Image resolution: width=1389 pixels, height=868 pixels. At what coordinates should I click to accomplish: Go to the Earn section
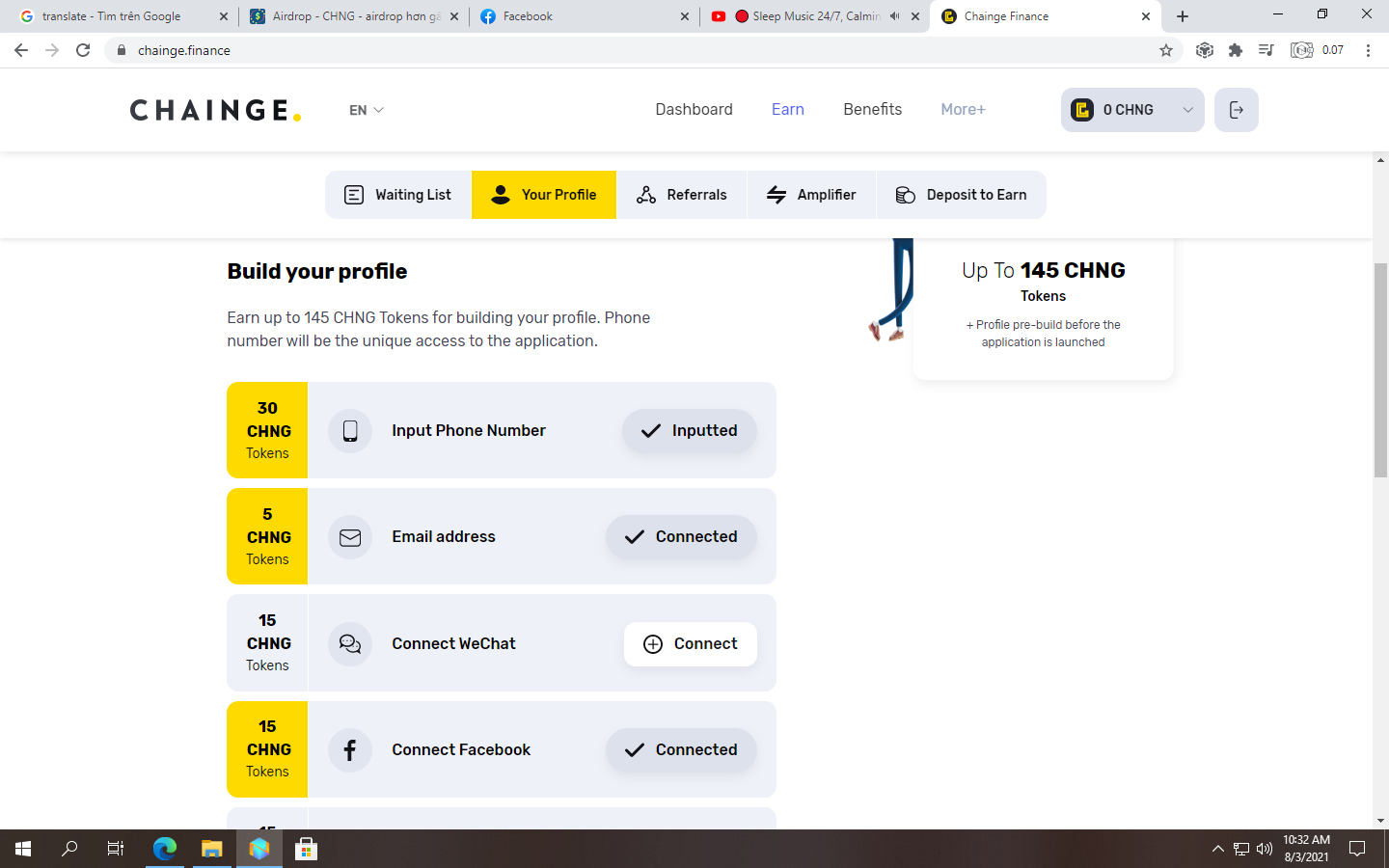788,109
